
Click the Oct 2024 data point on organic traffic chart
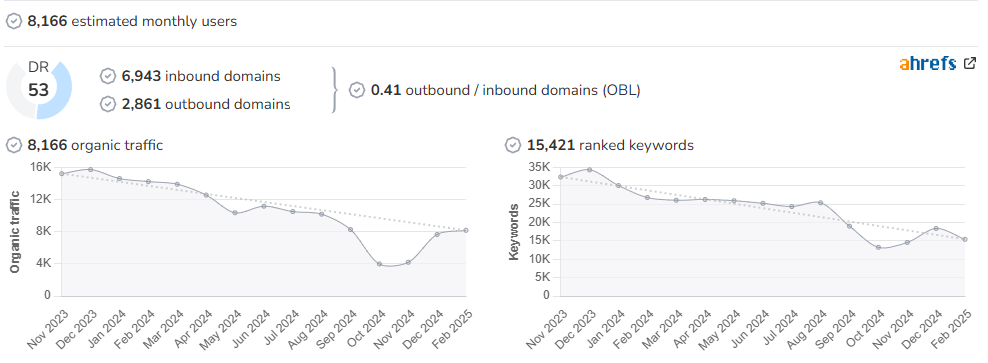tap(379, 264)
